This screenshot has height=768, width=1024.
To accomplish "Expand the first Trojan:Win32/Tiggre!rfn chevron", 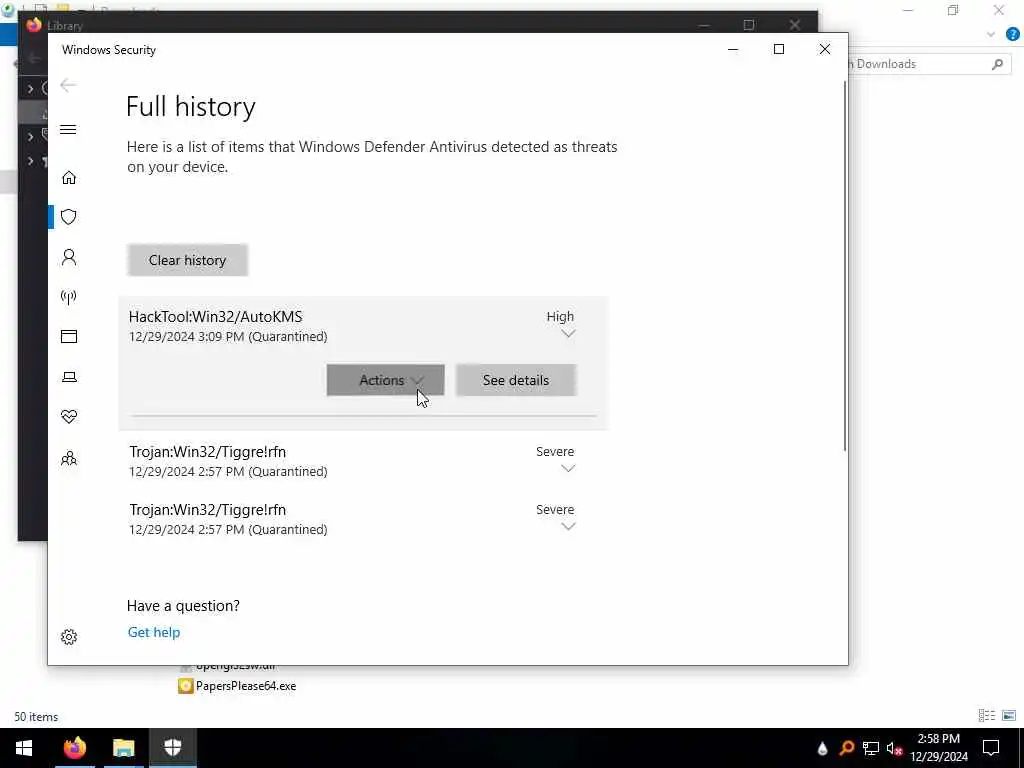I will [568, 468].
